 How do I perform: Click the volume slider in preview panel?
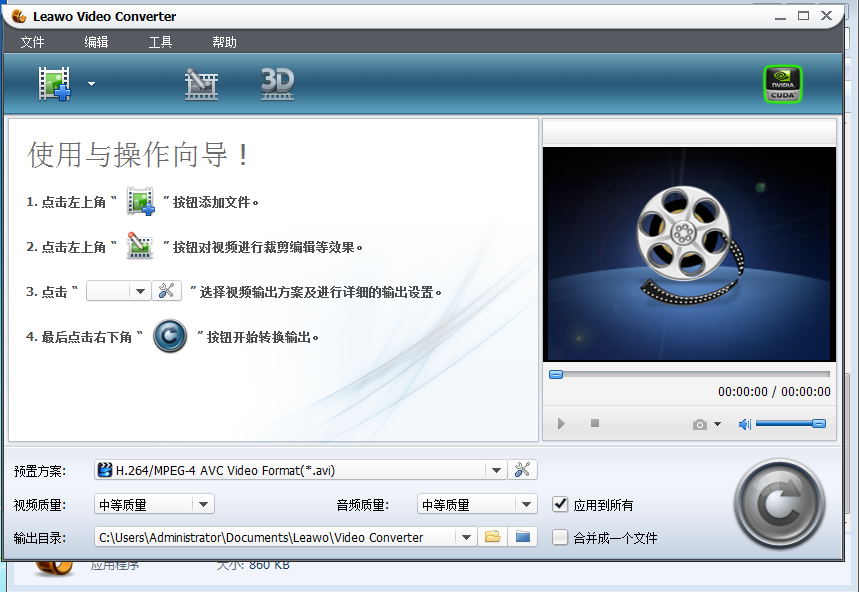click(790, 424)
